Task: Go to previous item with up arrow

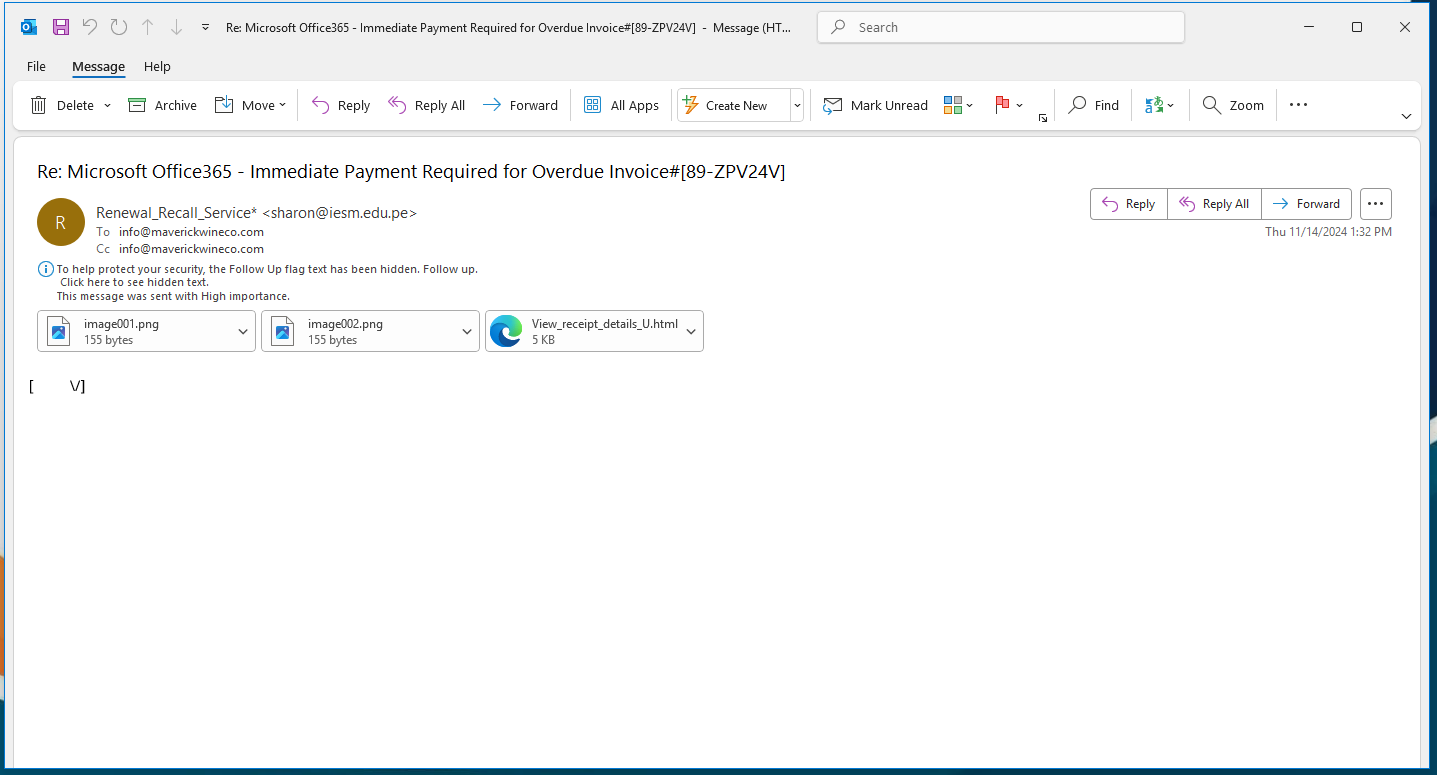Action: (x=148, y=27)
